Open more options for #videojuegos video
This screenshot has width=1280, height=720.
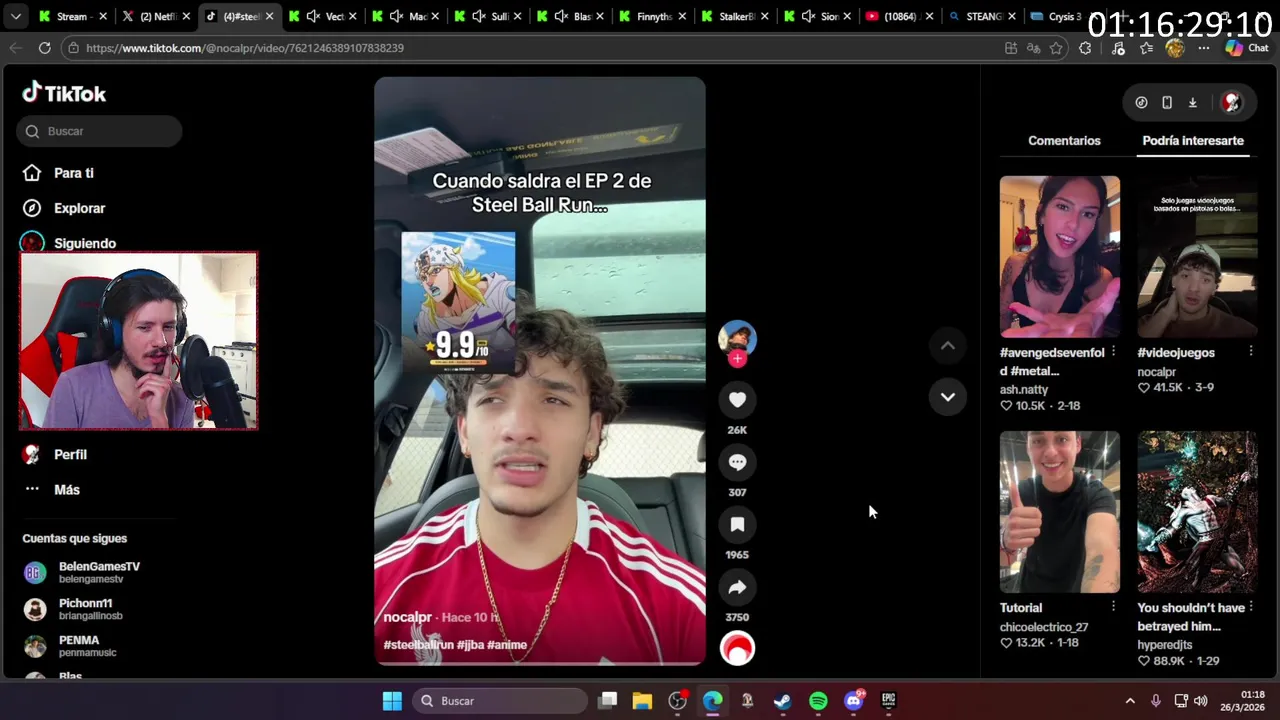pos(1250,352)
